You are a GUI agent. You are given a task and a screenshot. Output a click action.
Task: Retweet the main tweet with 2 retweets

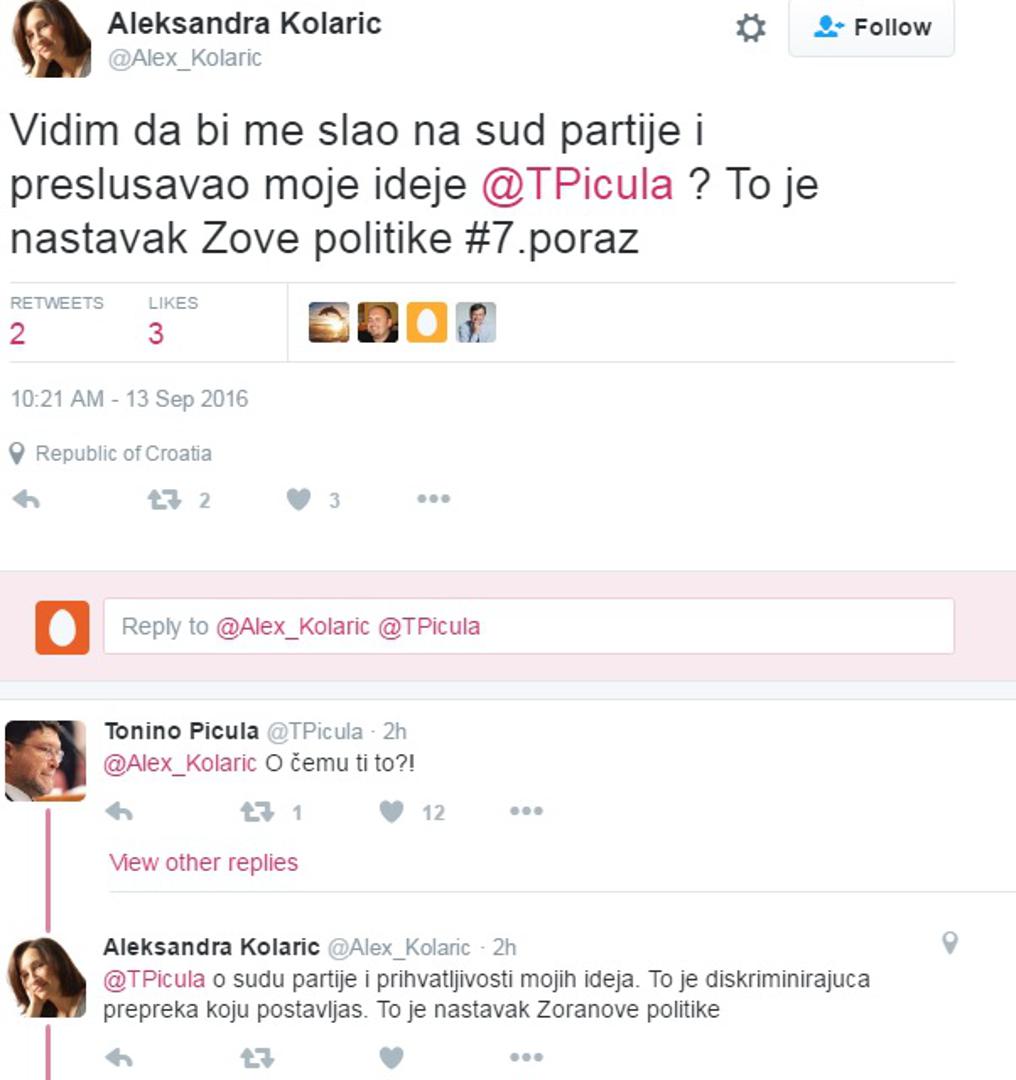[x=164, y=499]
